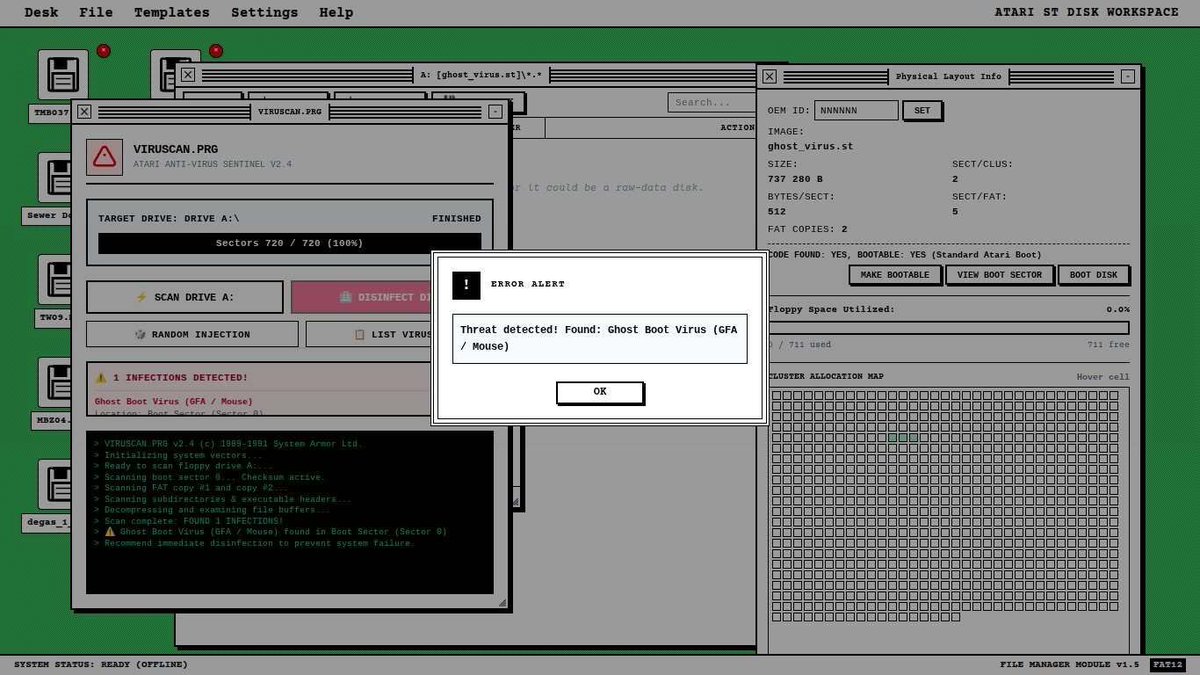Click the red dot beside TMB037 icon

tap(103, 51)
